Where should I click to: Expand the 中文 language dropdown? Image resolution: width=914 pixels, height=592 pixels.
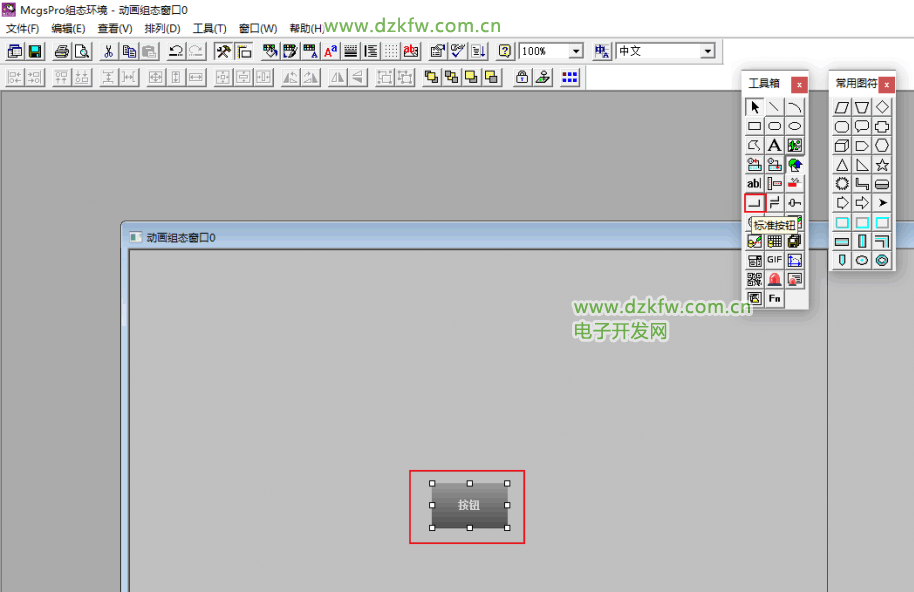pos(707,51)
